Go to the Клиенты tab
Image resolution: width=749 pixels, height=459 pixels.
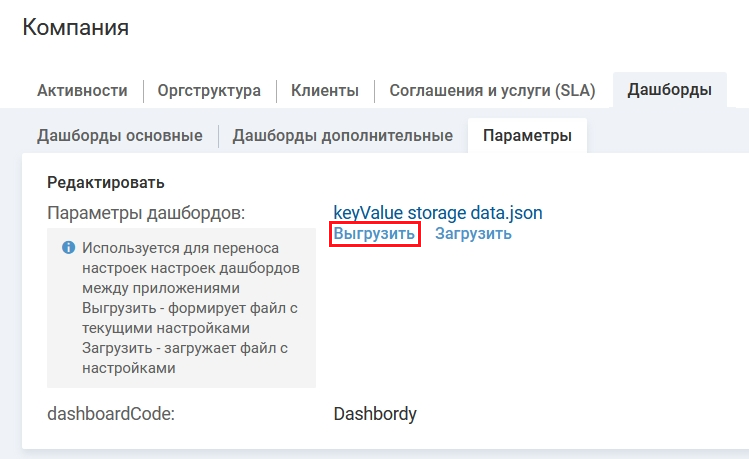[325, 91]
